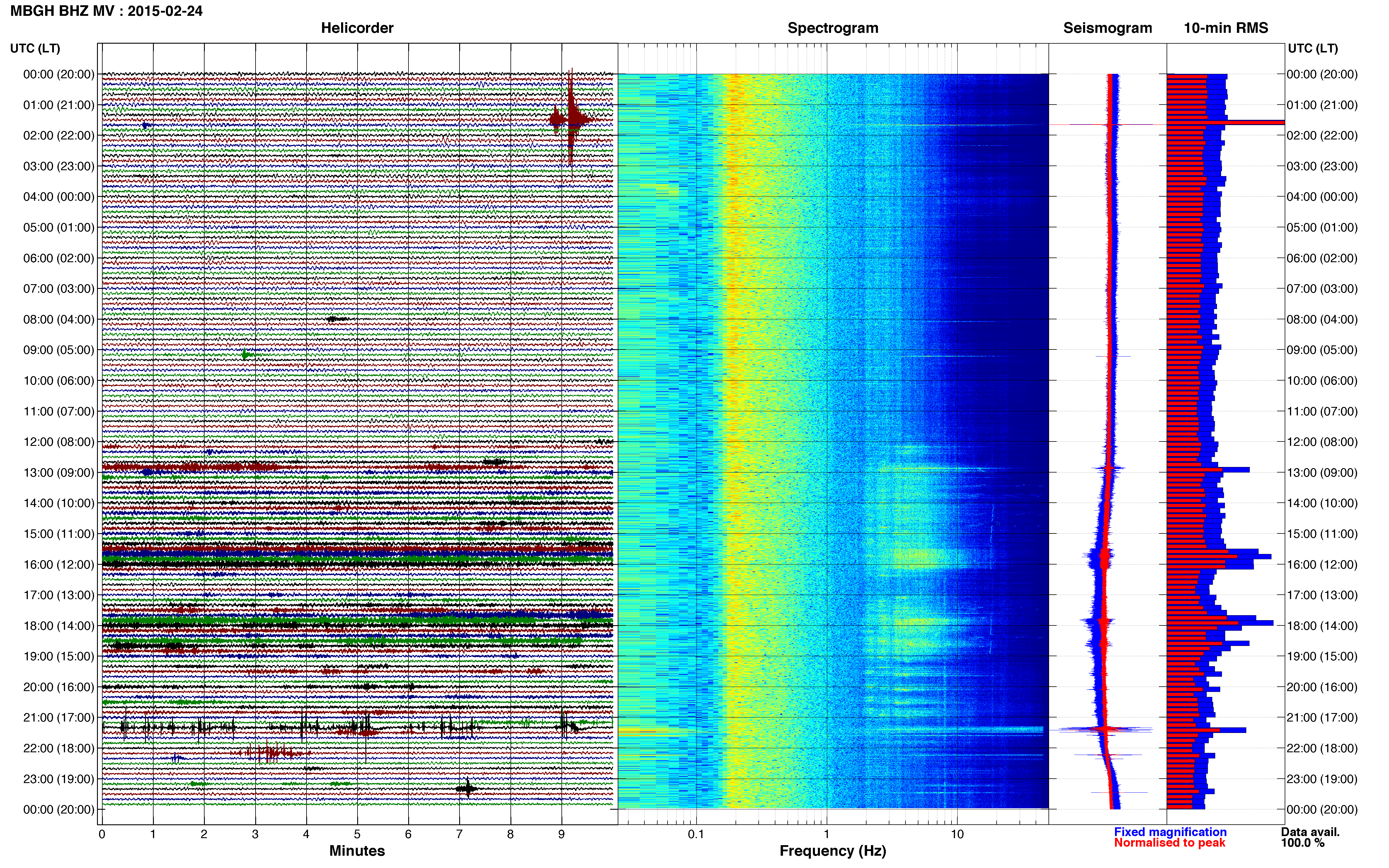Click the right '09:00 (05:00)' time label
The width and height of the screenshot is (1389, 868).
pyautogui.click(x=1322, y=349)
